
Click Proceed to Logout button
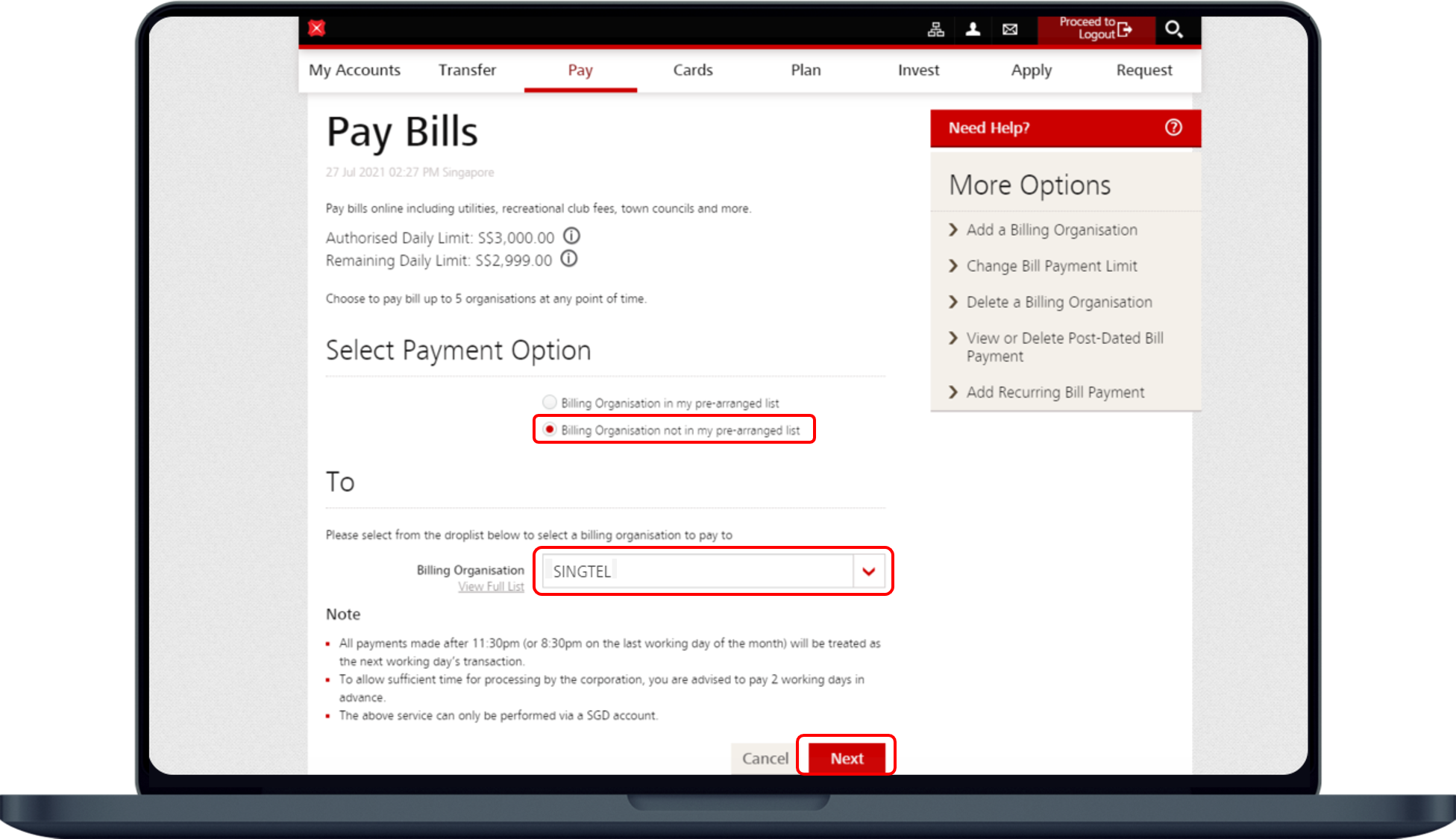tap(1096, 29)
